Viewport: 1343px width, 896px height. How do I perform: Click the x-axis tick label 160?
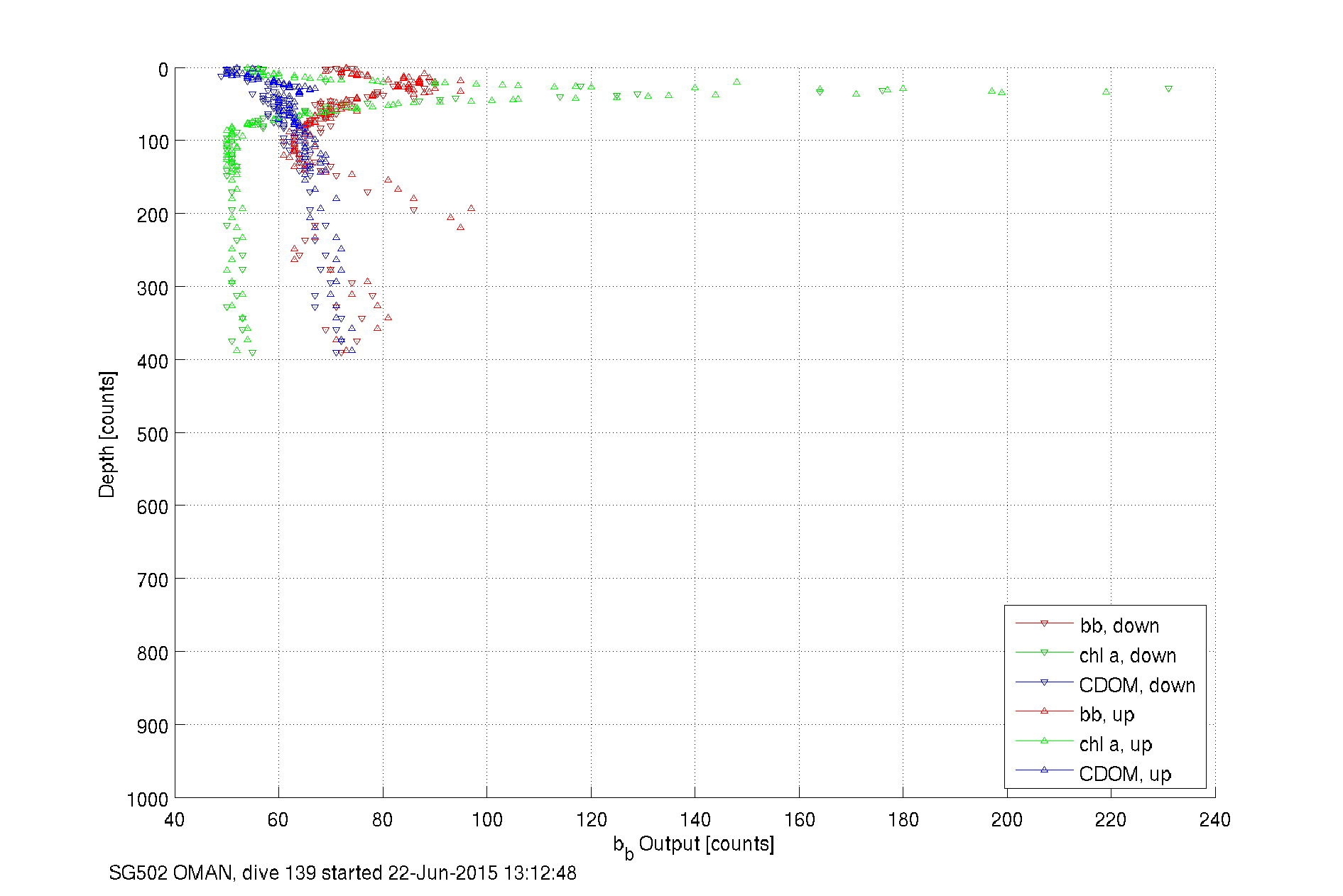[799, 820]
